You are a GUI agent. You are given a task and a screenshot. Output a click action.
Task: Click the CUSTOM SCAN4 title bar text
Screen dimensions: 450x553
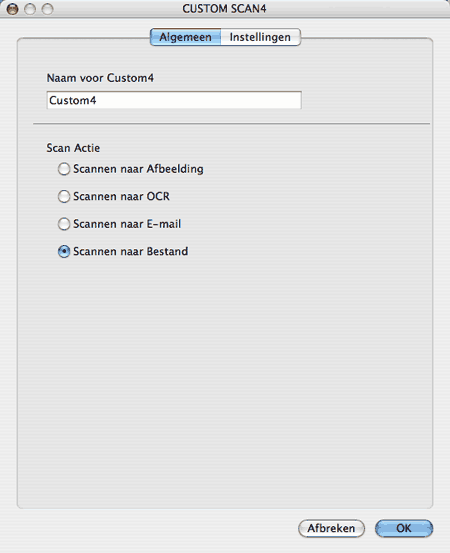tap(224, 8)
